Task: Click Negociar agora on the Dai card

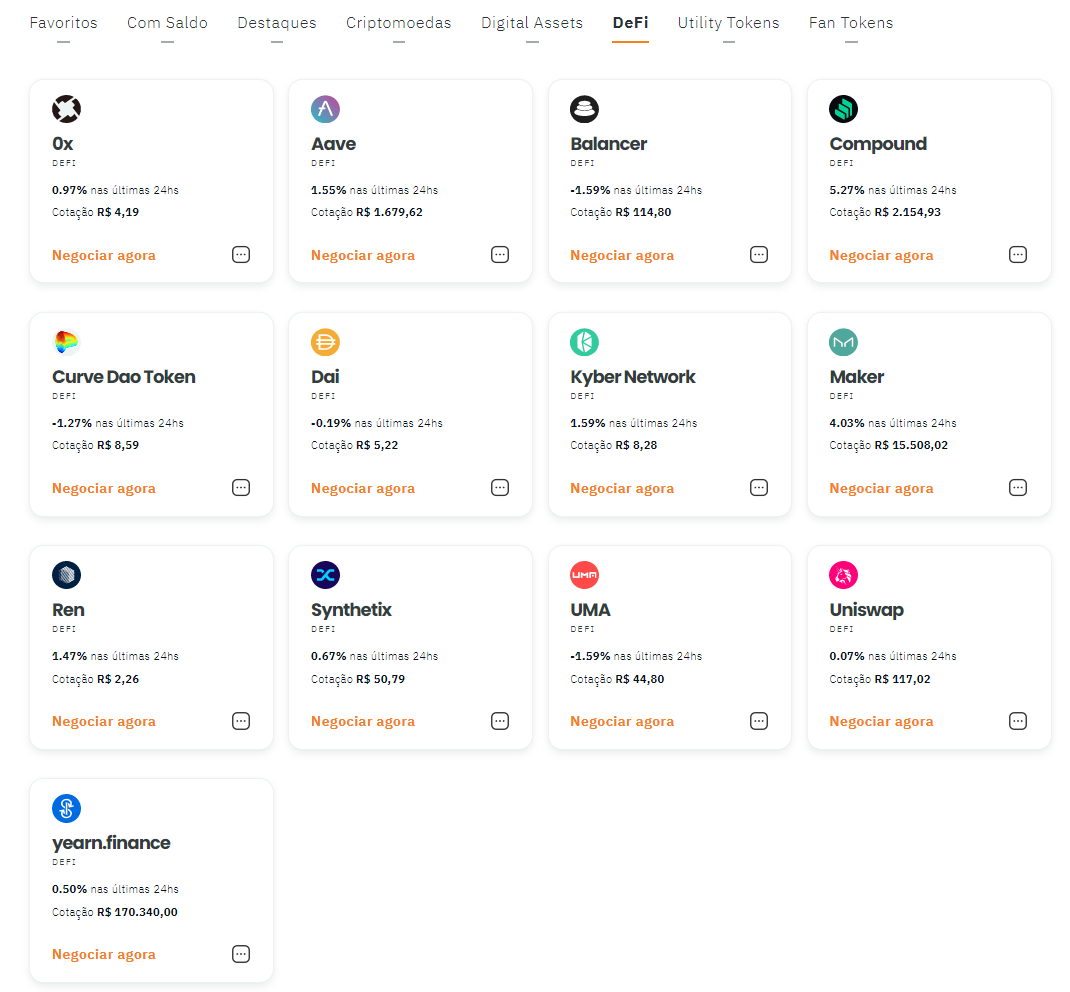Action: tap(363, 488)
